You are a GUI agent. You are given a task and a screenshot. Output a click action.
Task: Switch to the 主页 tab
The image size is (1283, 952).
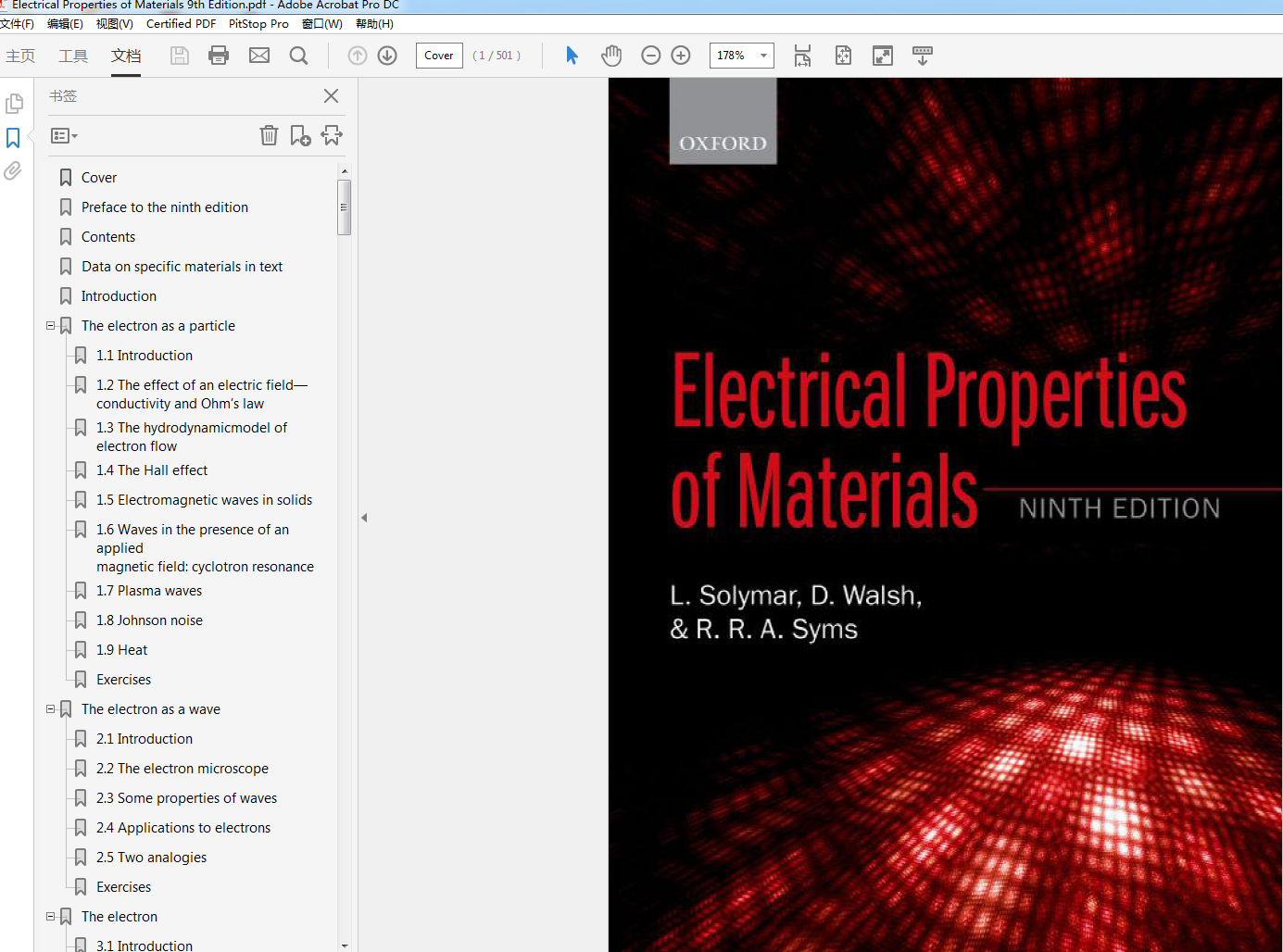20,56
